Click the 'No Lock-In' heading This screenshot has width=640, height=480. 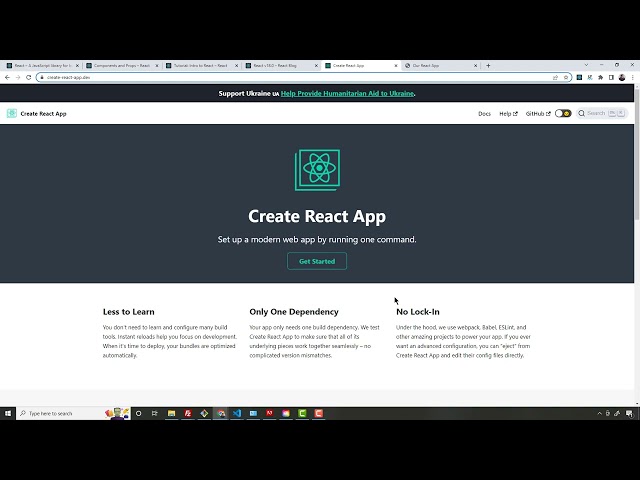click(x=418, y=312)
